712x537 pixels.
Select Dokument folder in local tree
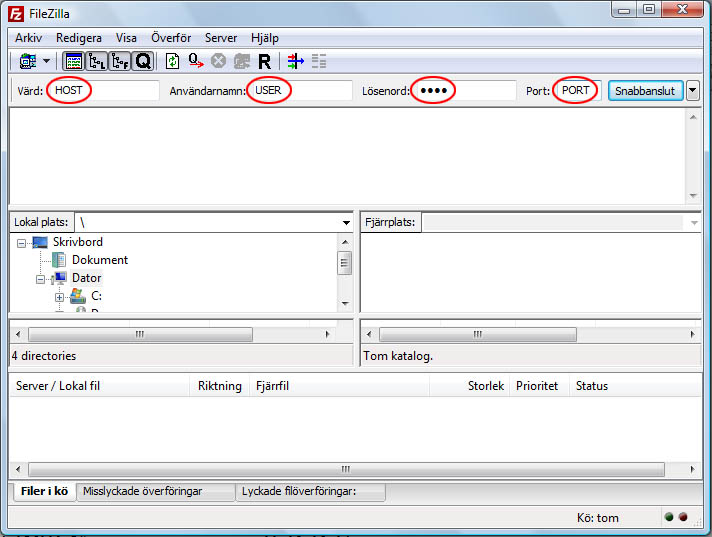(x=100, y=260)
